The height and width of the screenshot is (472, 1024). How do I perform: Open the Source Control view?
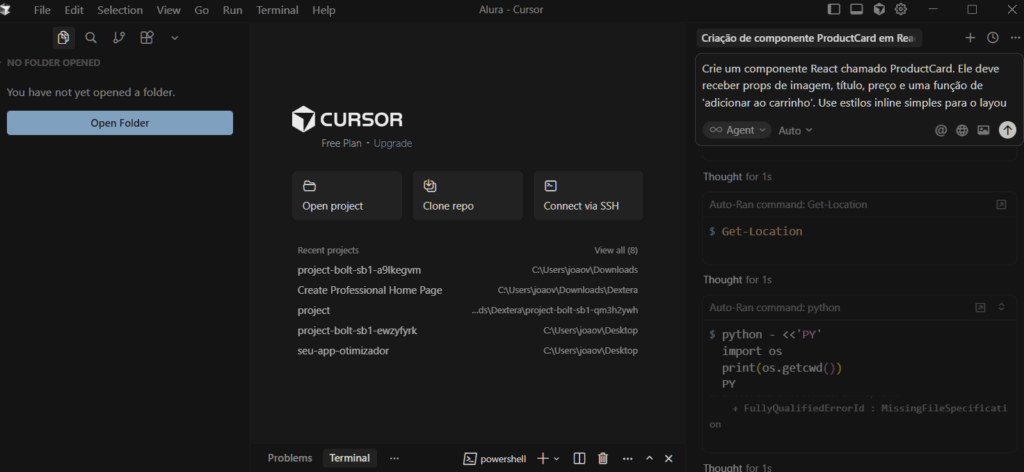[119, 38]
